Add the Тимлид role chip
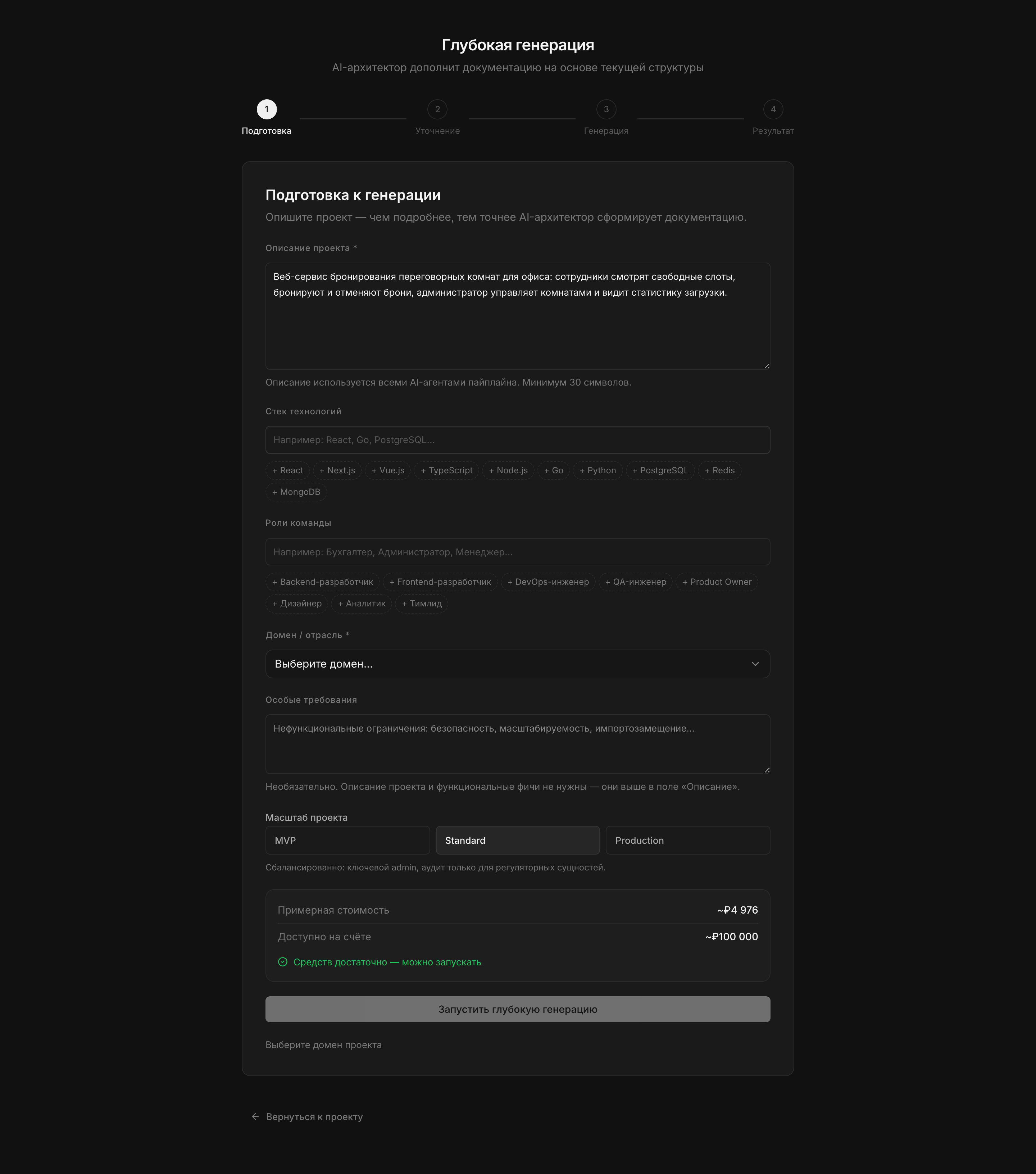 click(x=422, y=604)
